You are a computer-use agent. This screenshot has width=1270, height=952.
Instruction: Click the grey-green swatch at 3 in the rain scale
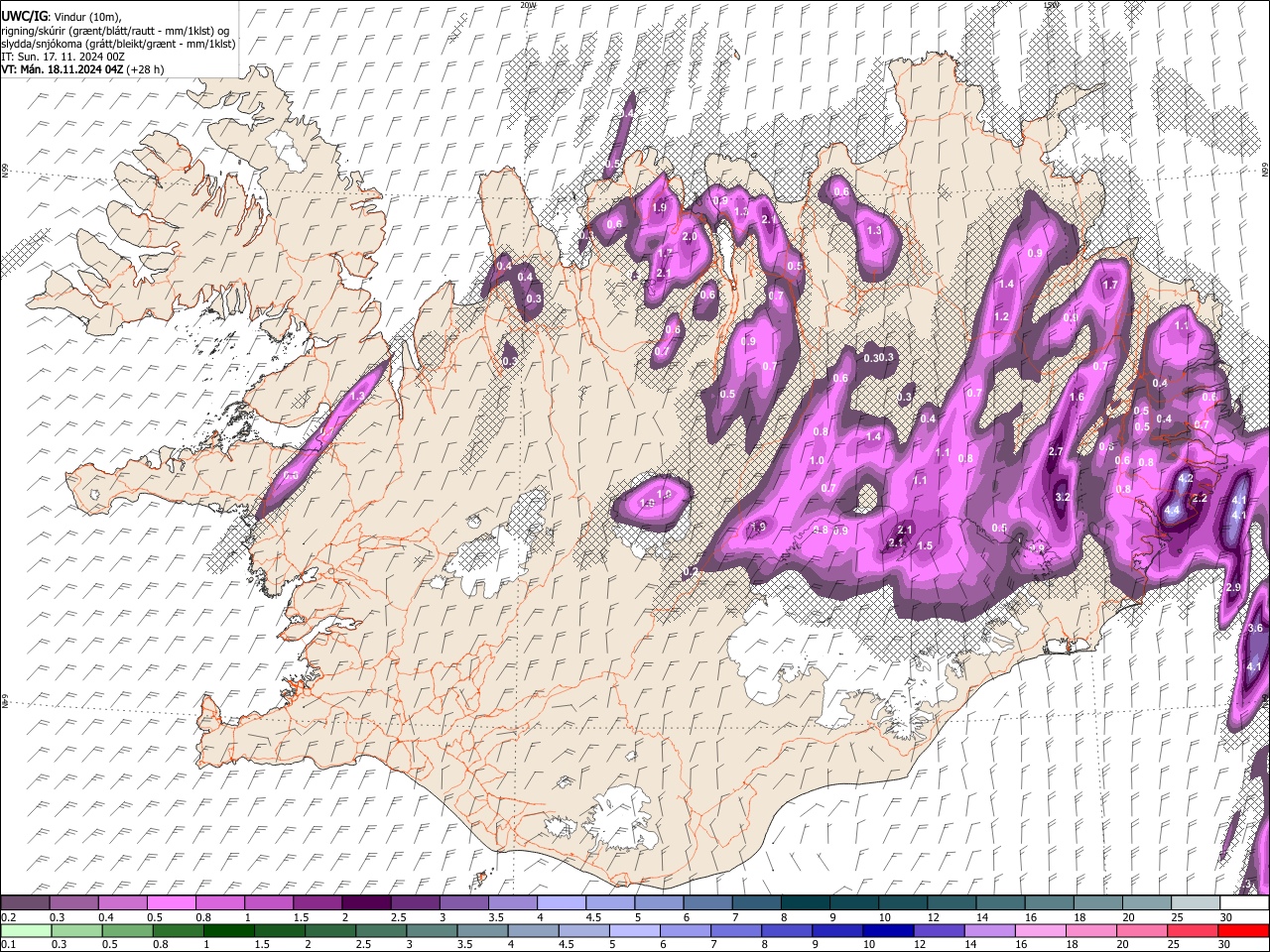(x=431, y=930)
